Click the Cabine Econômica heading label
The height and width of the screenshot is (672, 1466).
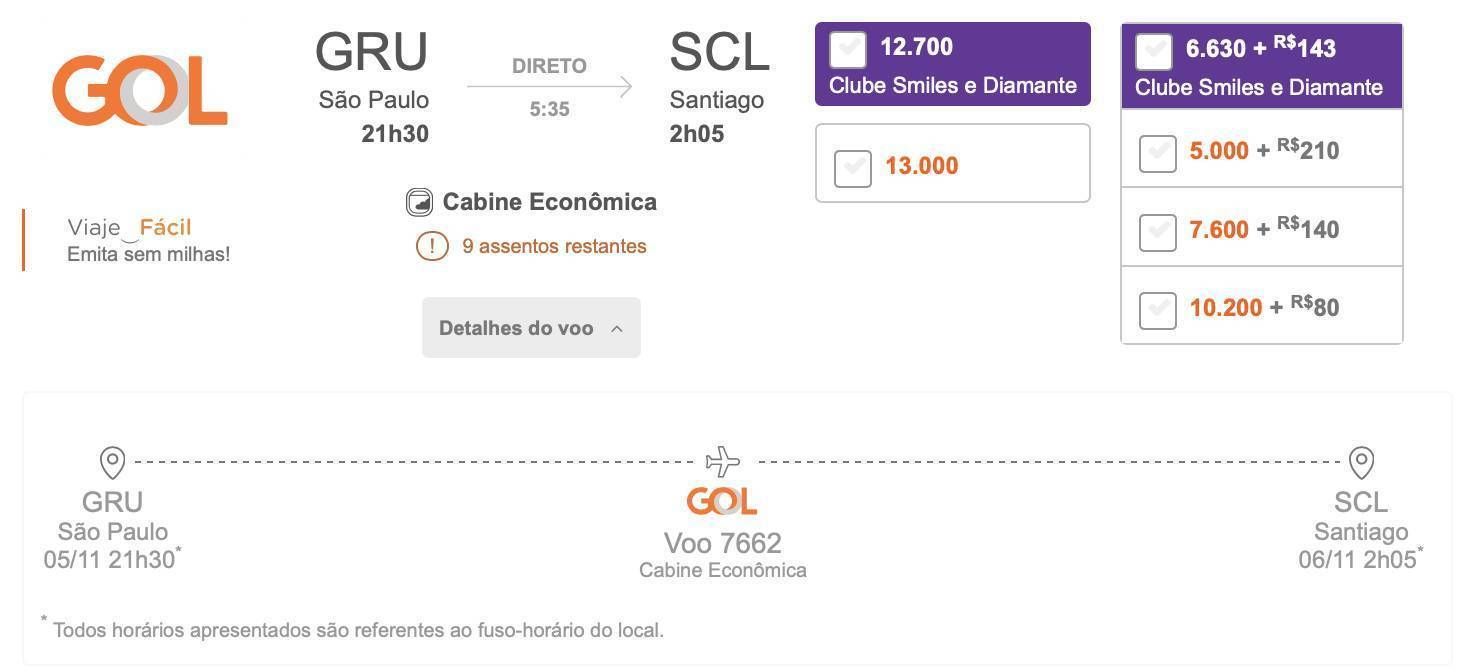550,202
